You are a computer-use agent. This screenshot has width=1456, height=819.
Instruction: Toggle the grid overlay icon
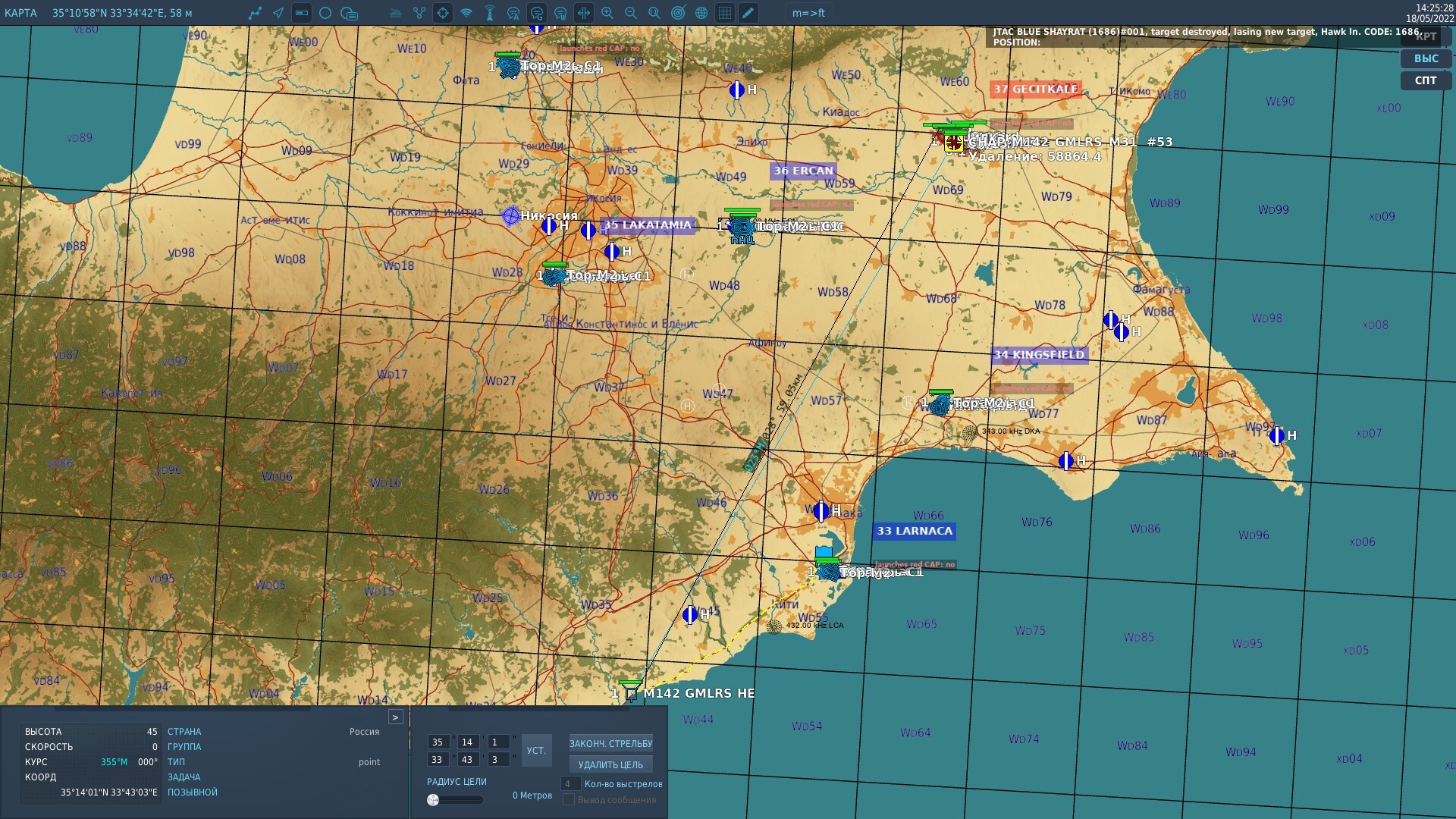click(x=725, y=13)
